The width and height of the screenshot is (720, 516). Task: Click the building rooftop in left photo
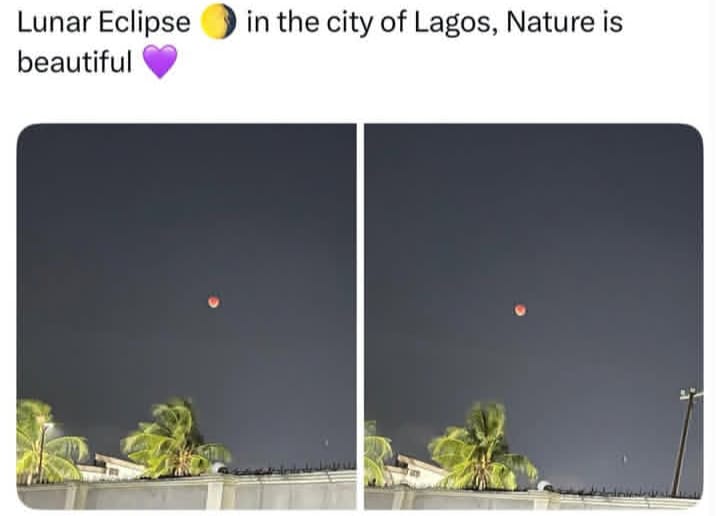[115, 464]
